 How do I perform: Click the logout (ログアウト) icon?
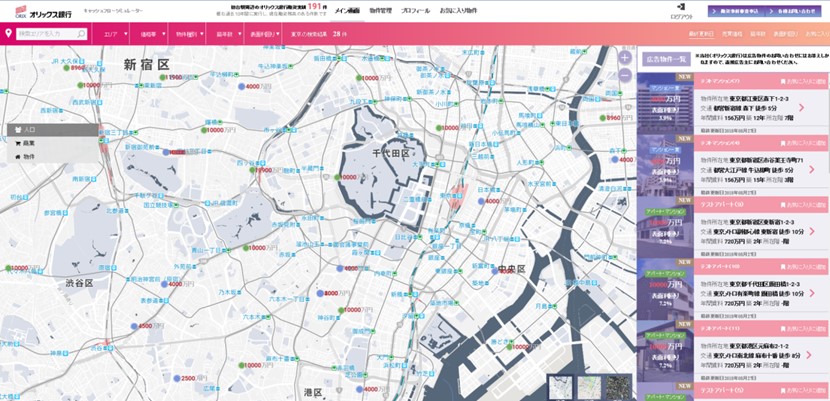681,7
